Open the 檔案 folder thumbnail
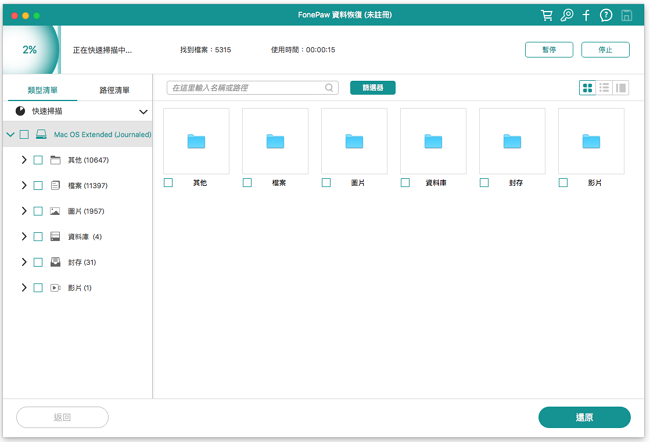This screenshot has width=650, height=442. coord(275,141)
